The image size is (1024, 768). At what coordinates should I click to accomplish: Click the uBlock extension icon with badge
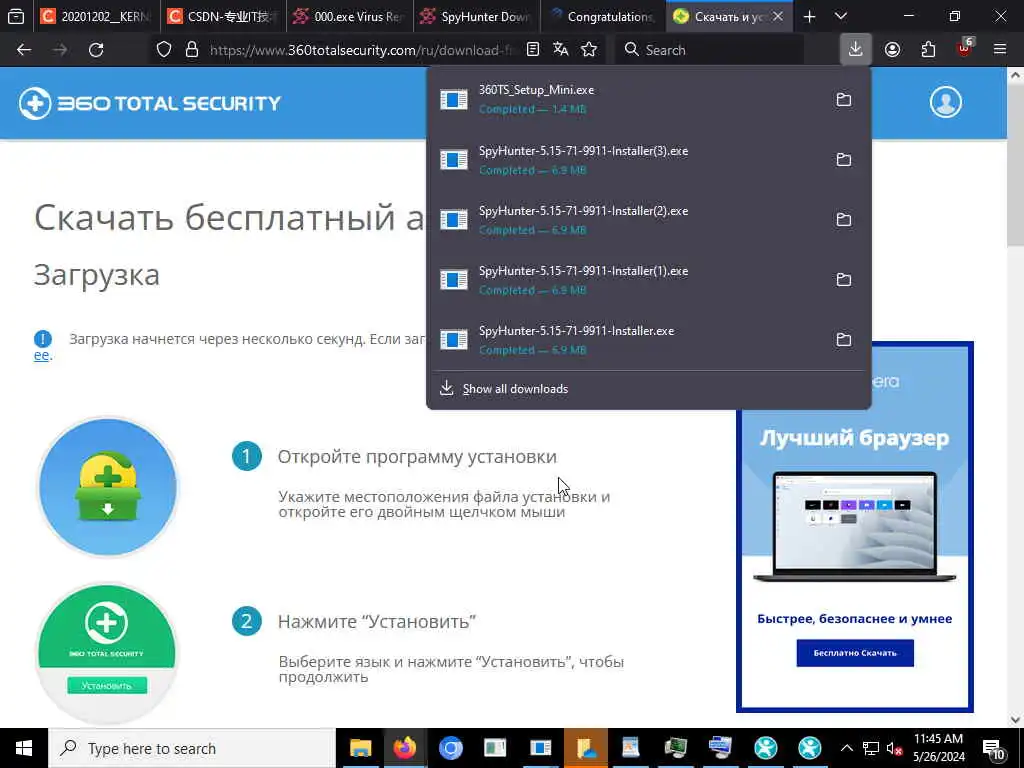pyautogui.click(x=965, y=48)
